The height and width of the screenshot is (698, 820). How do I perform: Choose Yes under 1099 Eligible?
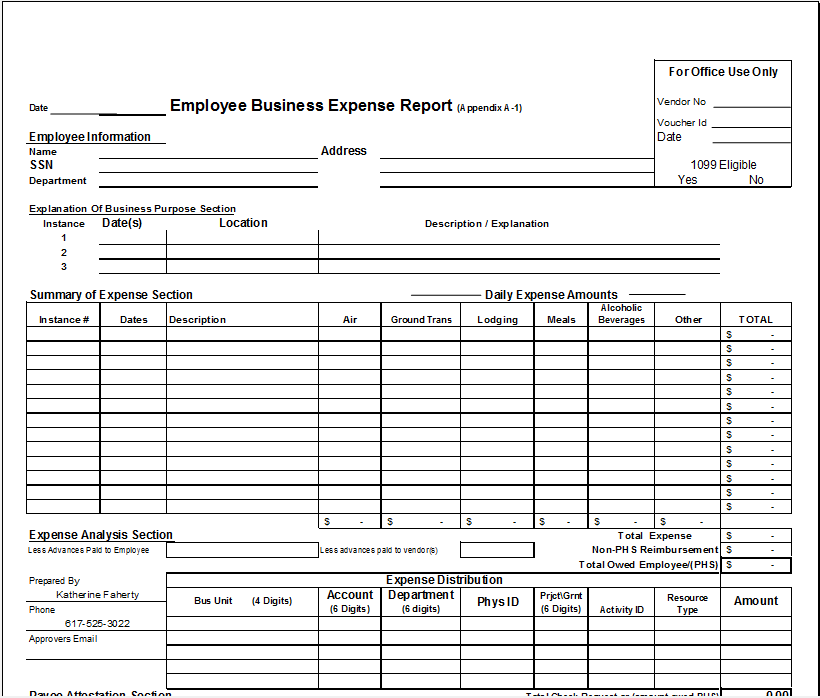(x=688, y=180)
